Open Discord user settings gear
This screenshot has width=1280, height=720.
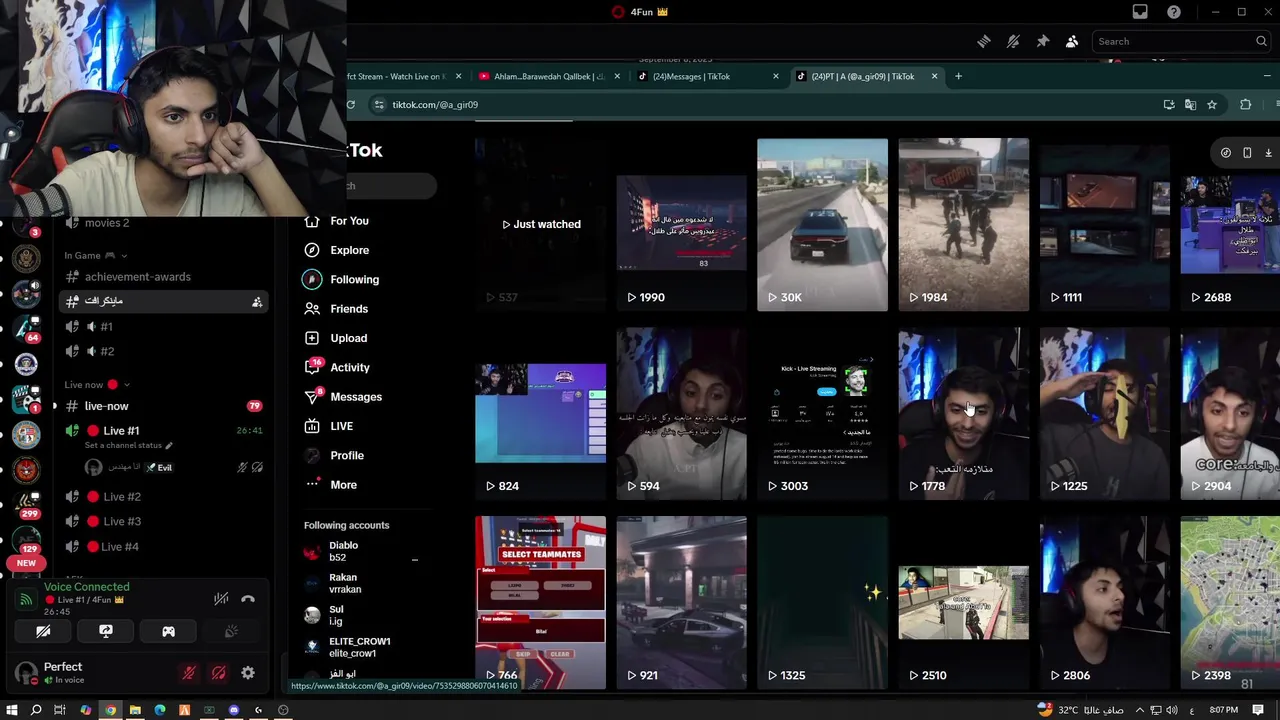tap(248, 673)
